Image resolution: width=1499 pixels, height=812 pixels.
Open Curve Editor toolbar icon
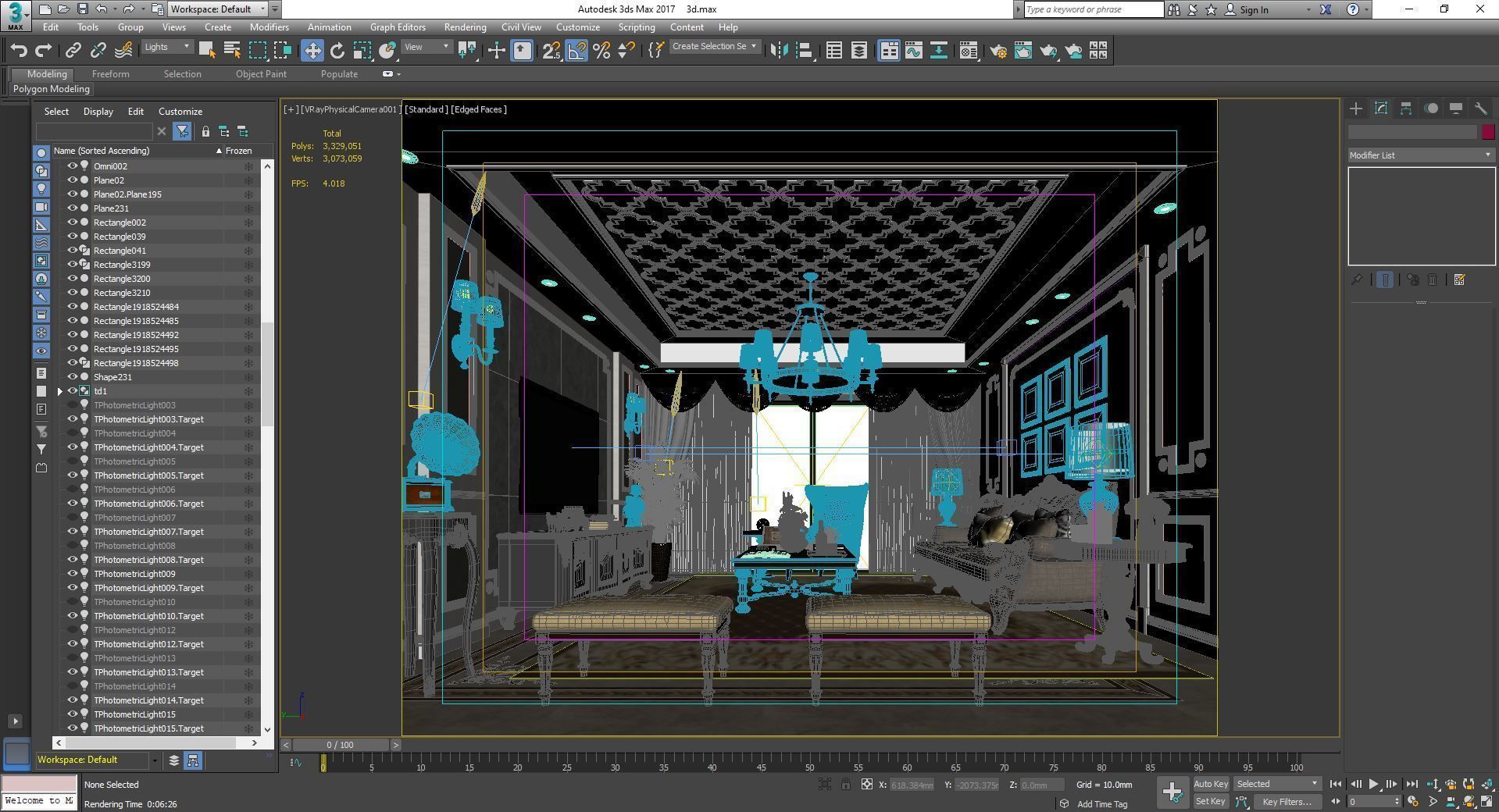914,51
